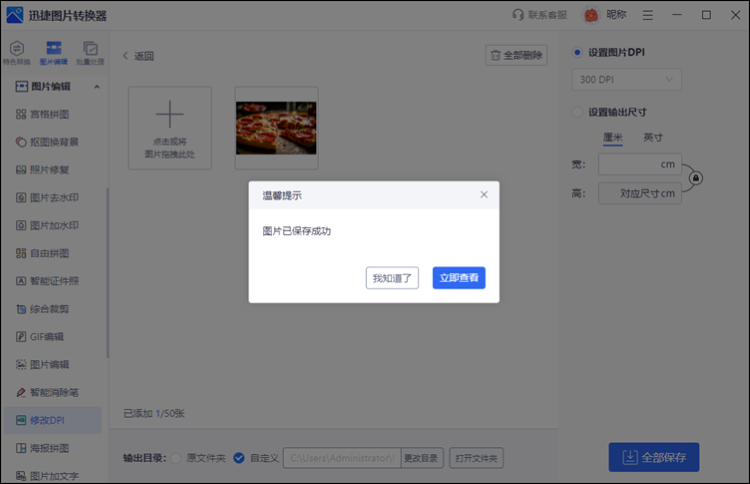Select the pizza image thumbnail
This screenshot has width=750, height=484.
point(276,128)
